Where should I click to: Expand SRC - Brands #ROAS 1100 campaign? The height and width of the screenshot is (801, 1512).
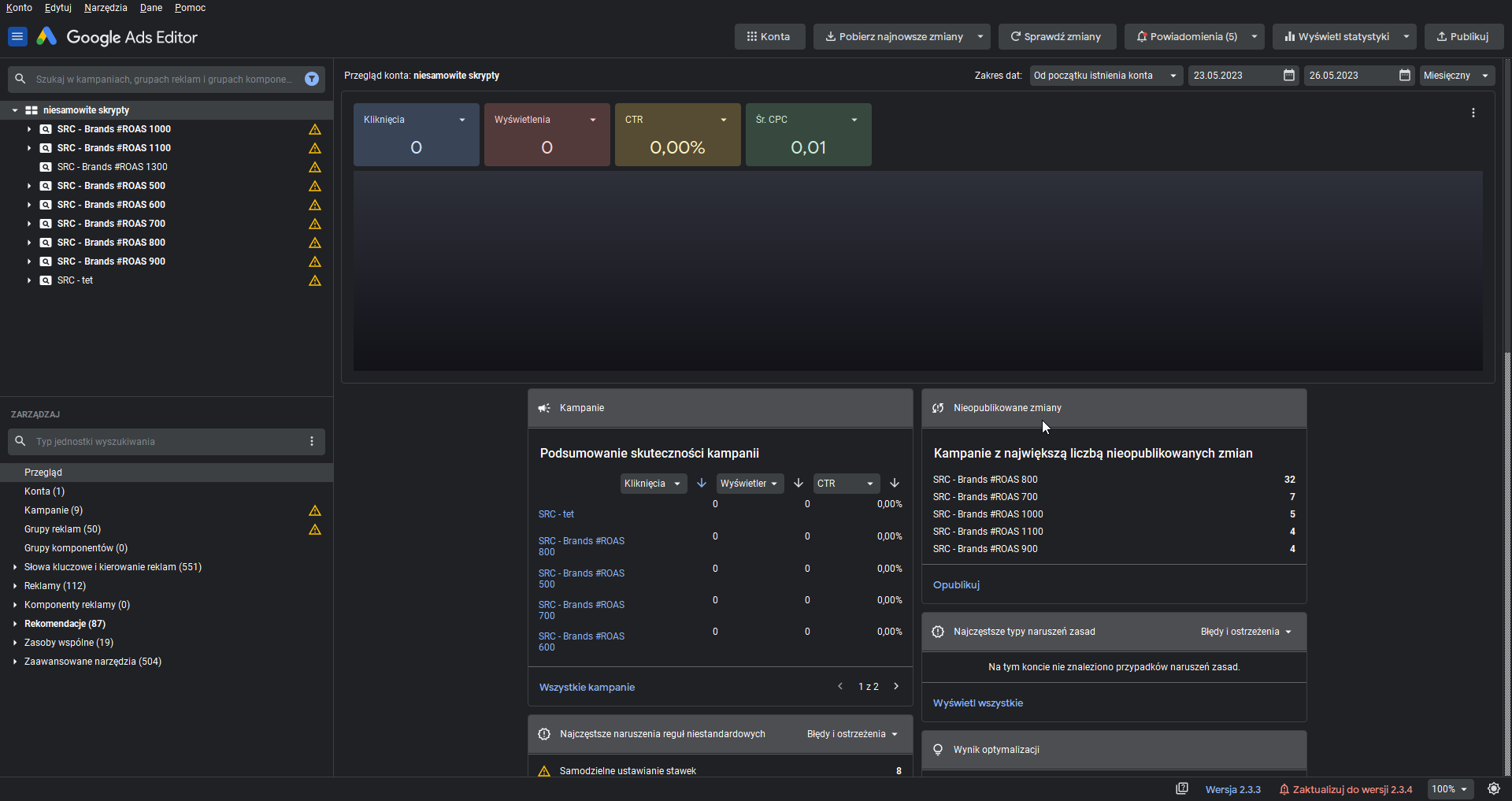[29, 148]
